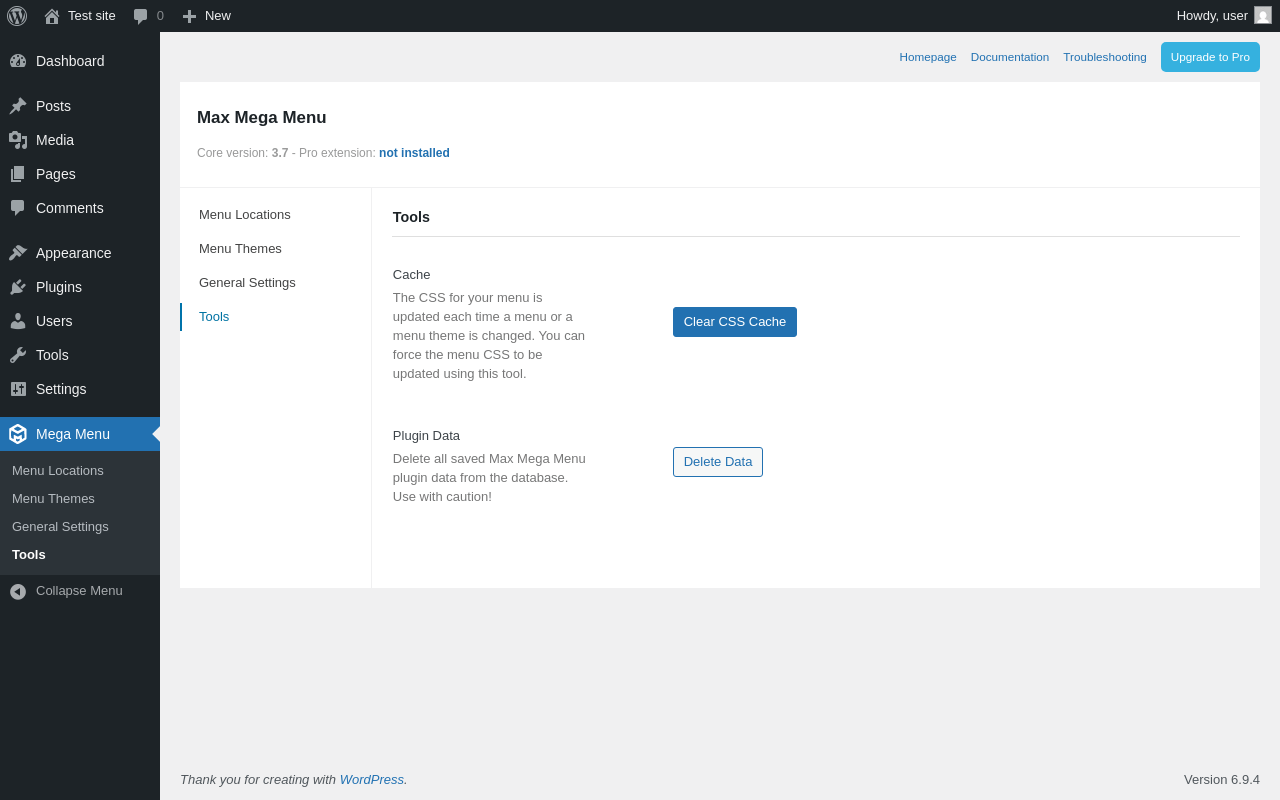The image size is (1280, 800).
Task: Click the Plugins plug icon
Action: tap(18, 287)
